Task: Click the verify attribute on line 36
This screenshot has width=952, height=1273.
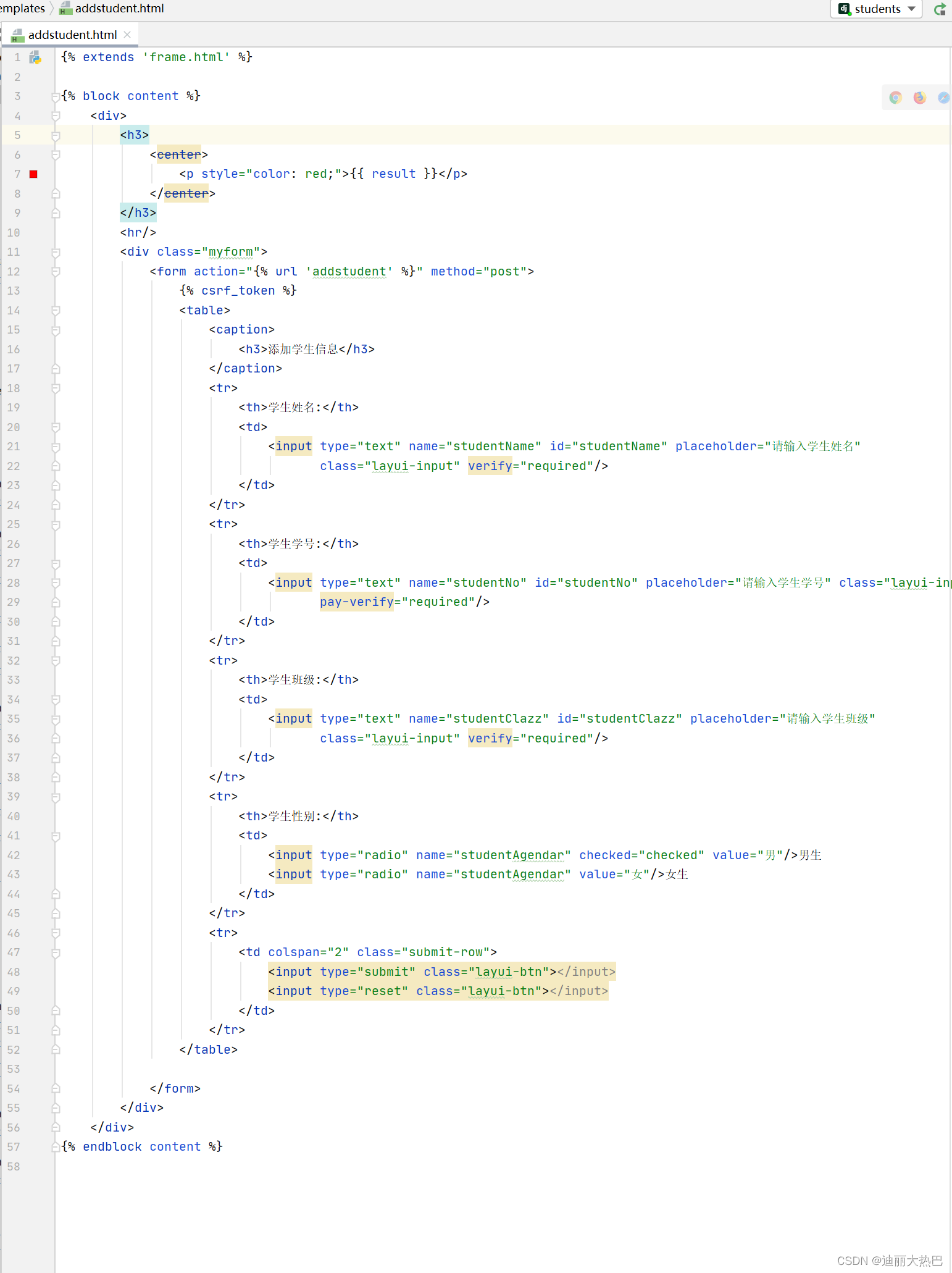Action: tap(490, 739)
